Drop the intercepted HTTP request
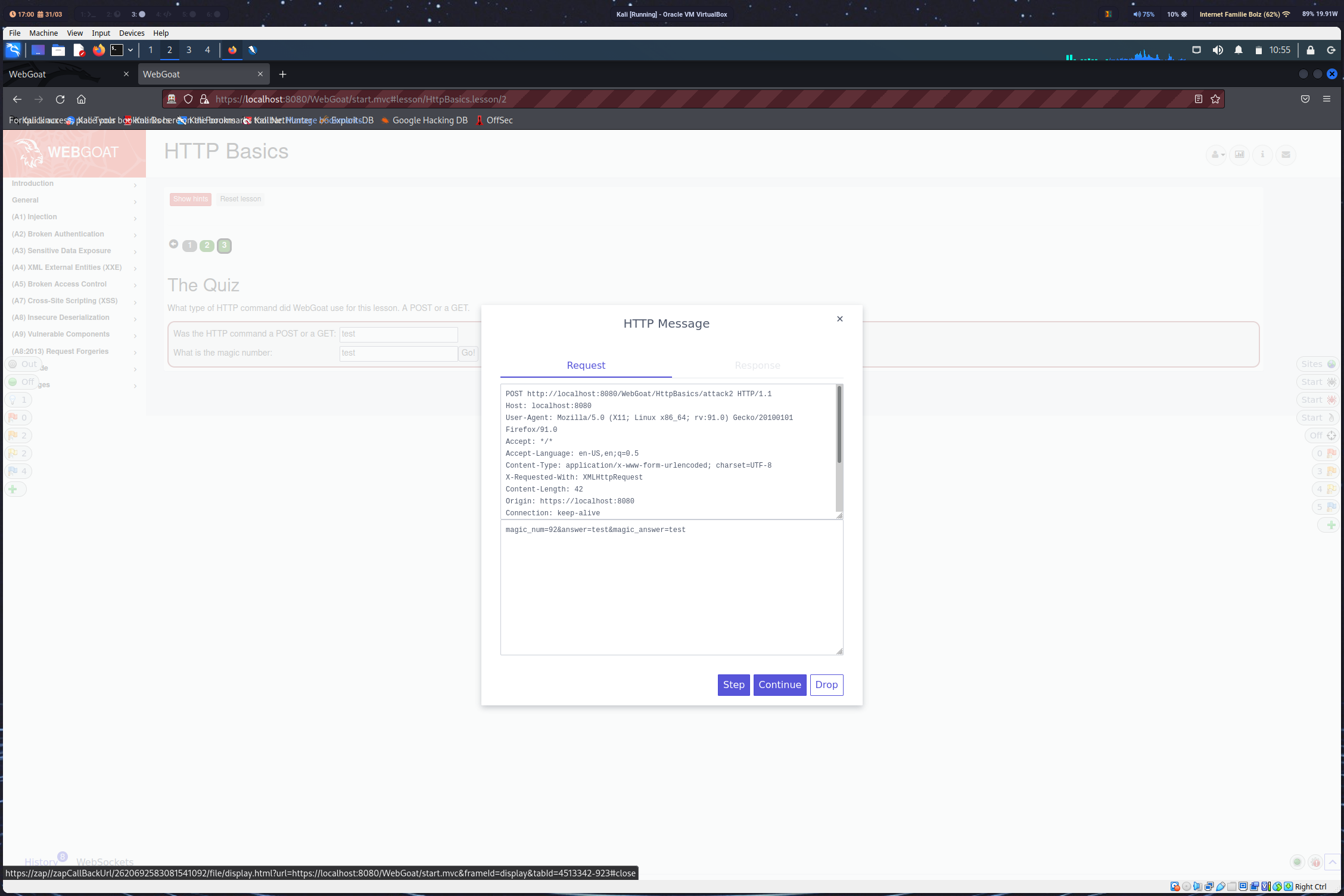This screenshot has width=1344, height=896. tap(826, 685)
